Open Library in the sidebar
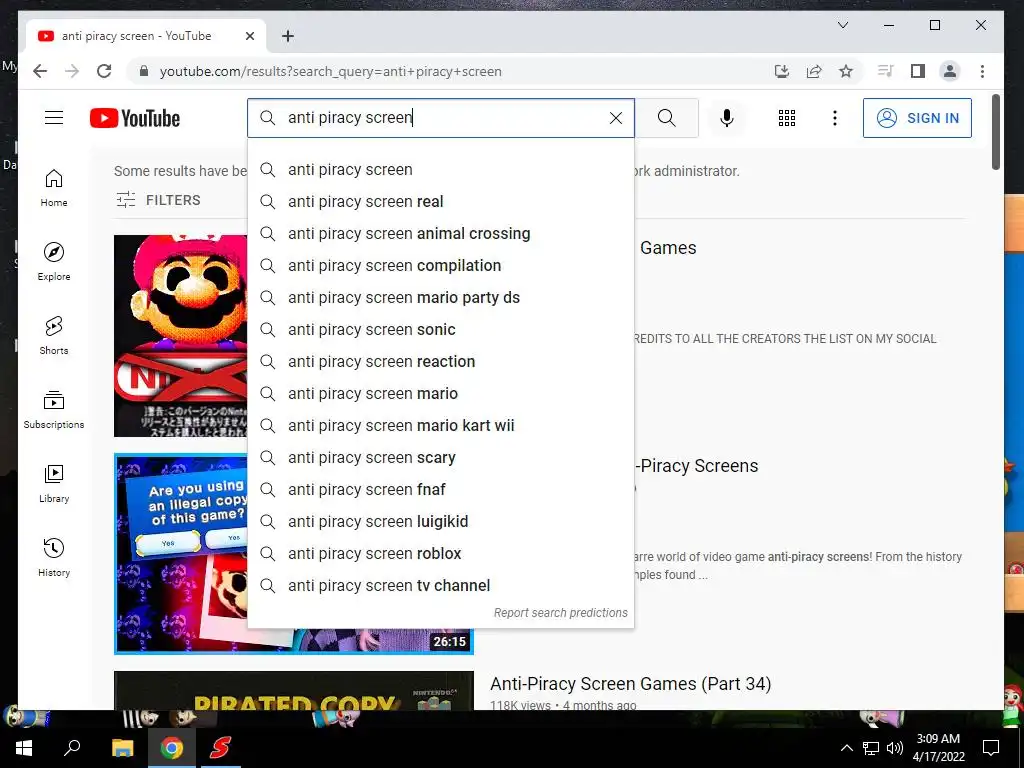Screen dimensions: 1024x768 pyautogui.click(x=54, y=483)
